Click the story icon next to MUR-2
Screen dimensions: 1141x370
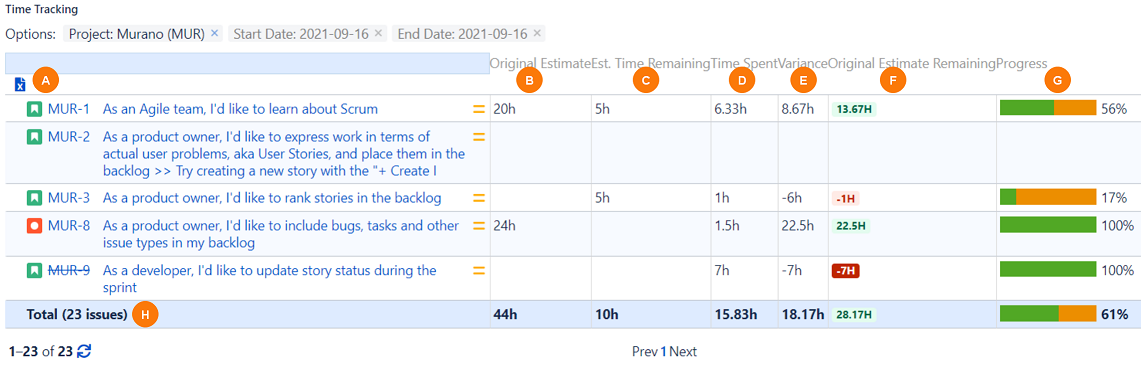click(34, 136)
